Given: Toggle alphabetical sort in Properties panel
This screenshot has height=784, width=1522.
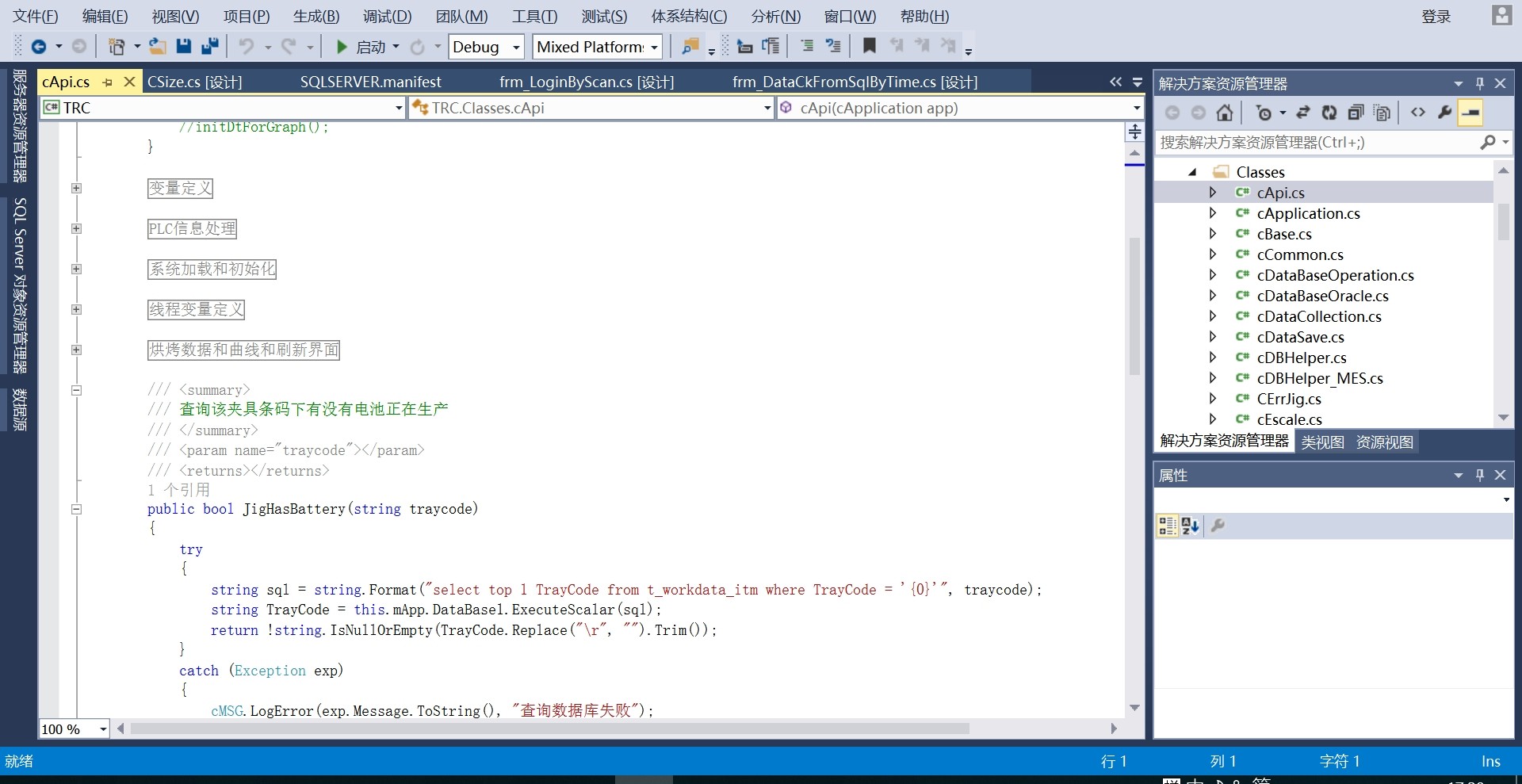Looking at the screenshot, I should click(x=1190, y=526).
